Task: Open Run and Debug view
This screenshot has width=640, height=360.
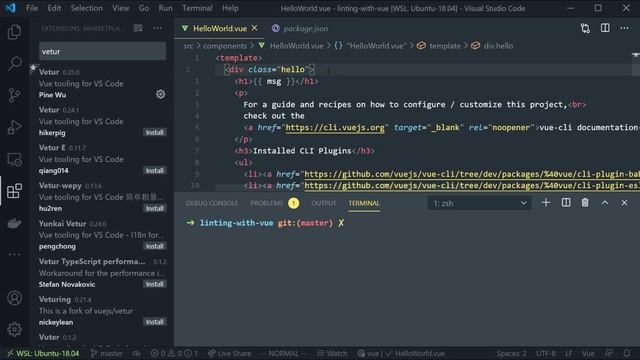Action: pos(14,127)
